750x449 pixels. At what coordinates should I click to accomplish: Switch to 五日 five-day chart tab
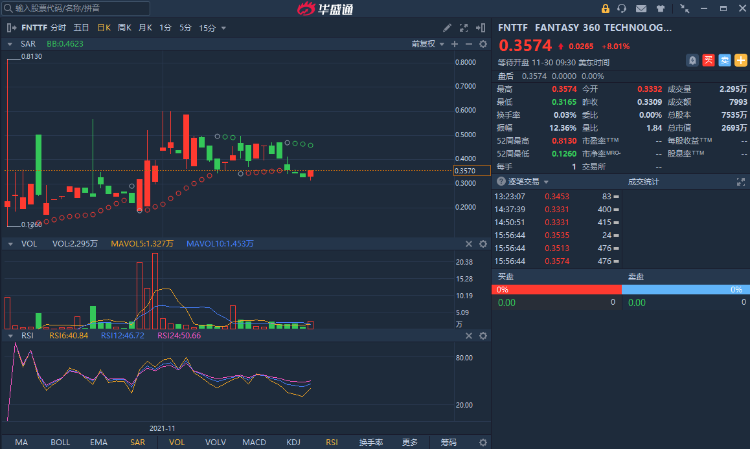coord(81,28)
